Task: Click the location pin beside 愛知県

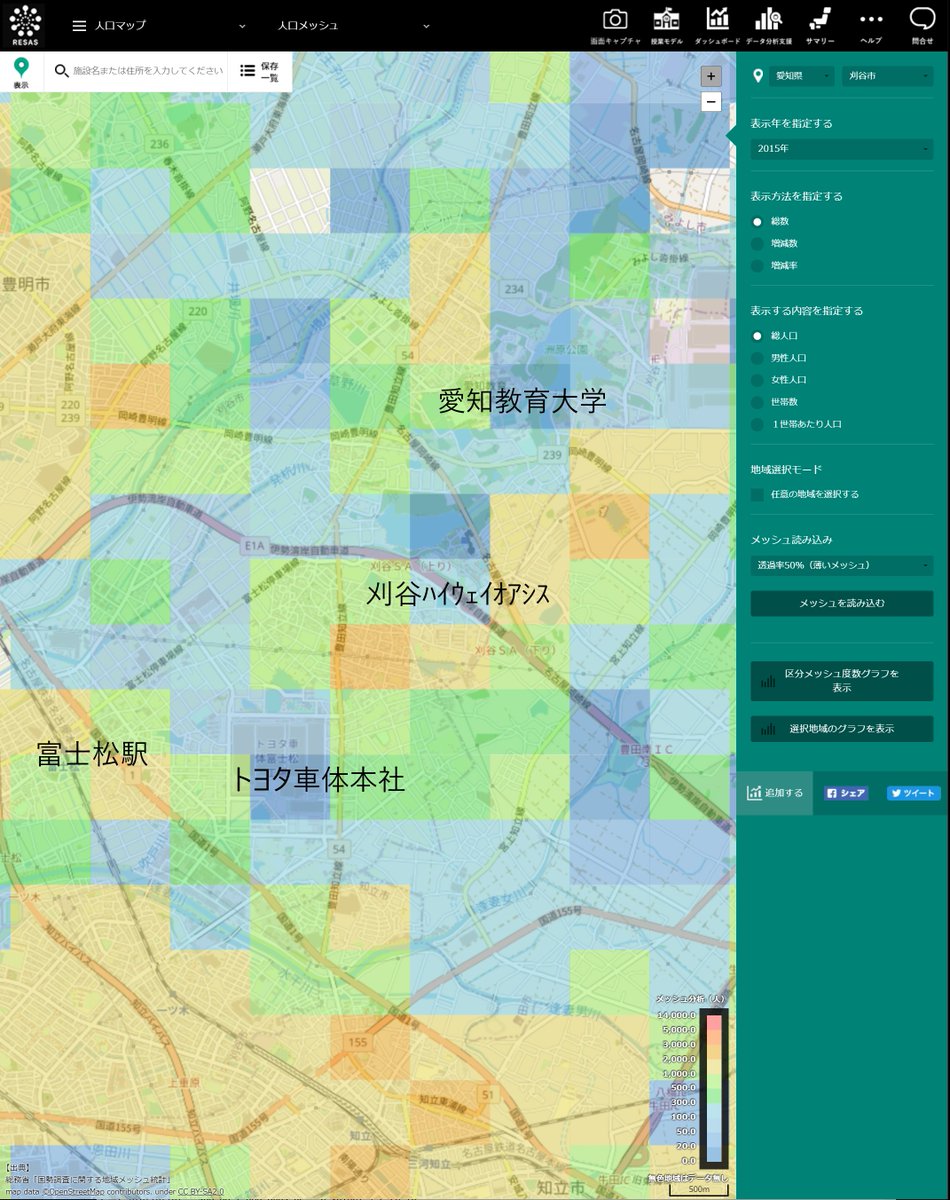Action: 758,75
